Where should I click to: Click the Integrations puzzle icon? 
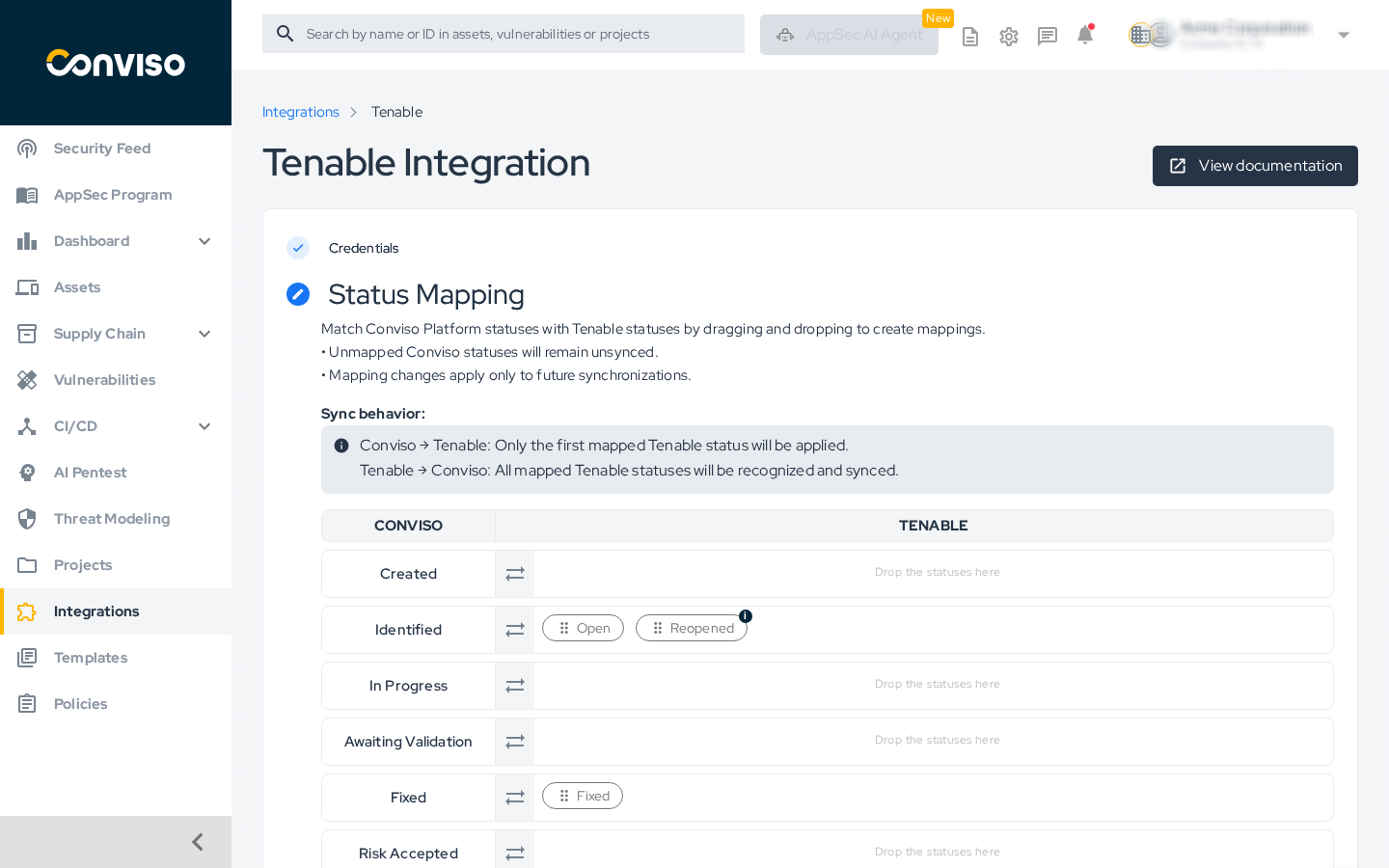pos(27,611)
